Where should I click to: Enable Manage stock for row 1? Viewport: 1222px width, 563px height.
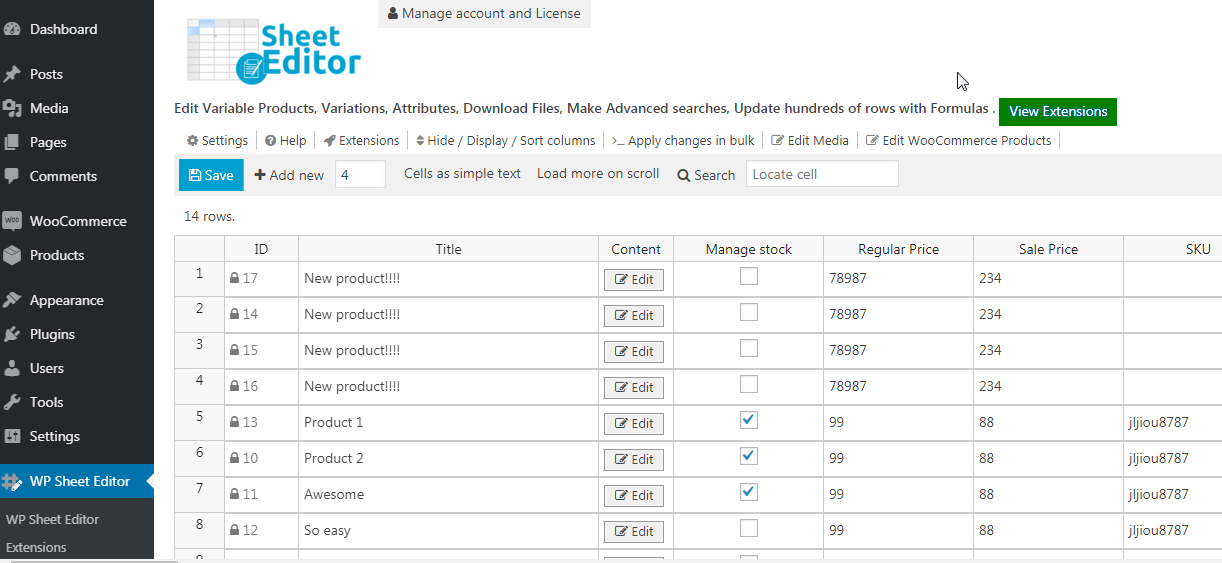pos(748,277)
